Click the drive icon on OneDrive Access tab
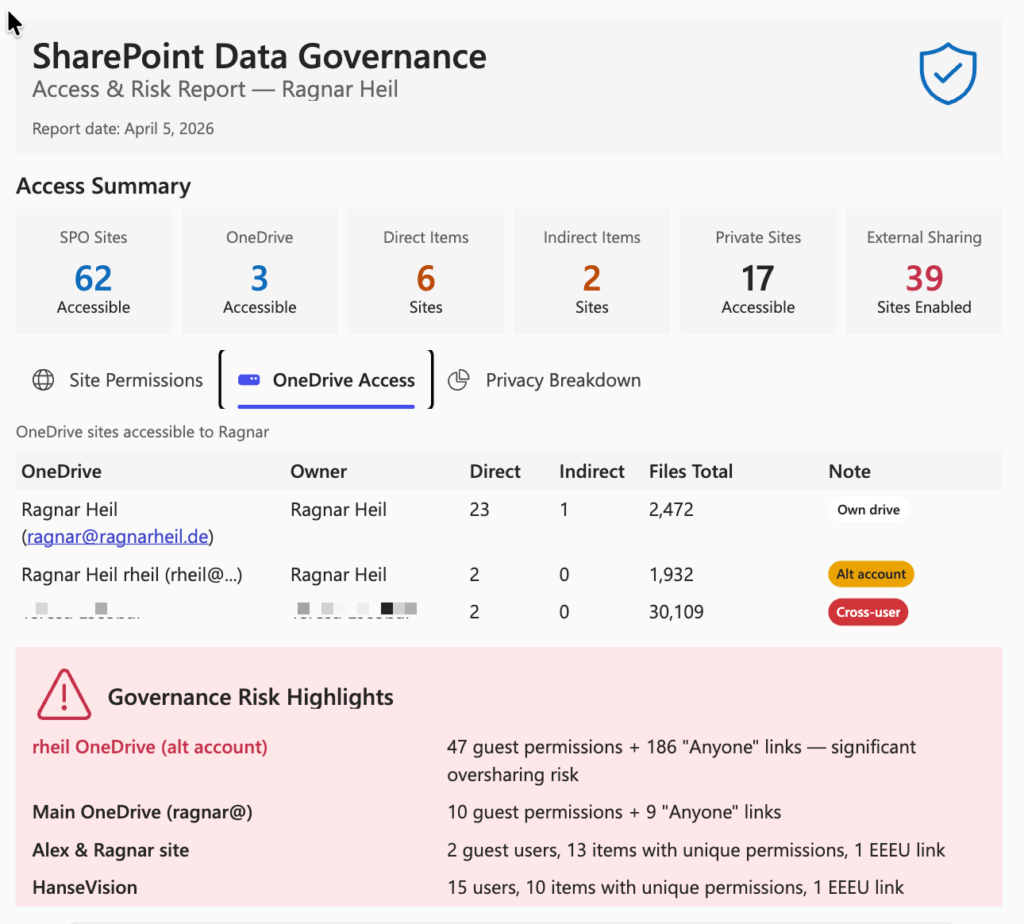Screen dimensions: 1024x924 (x=249, y=380)
